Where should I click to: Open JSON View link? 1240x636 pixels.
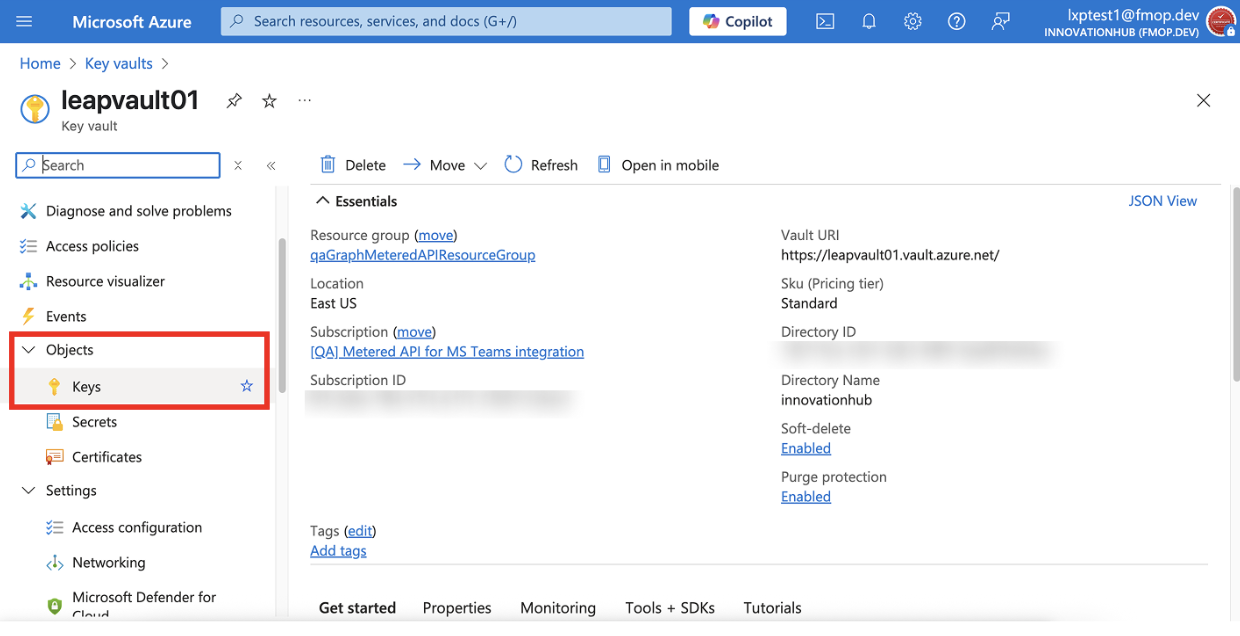1162,201
